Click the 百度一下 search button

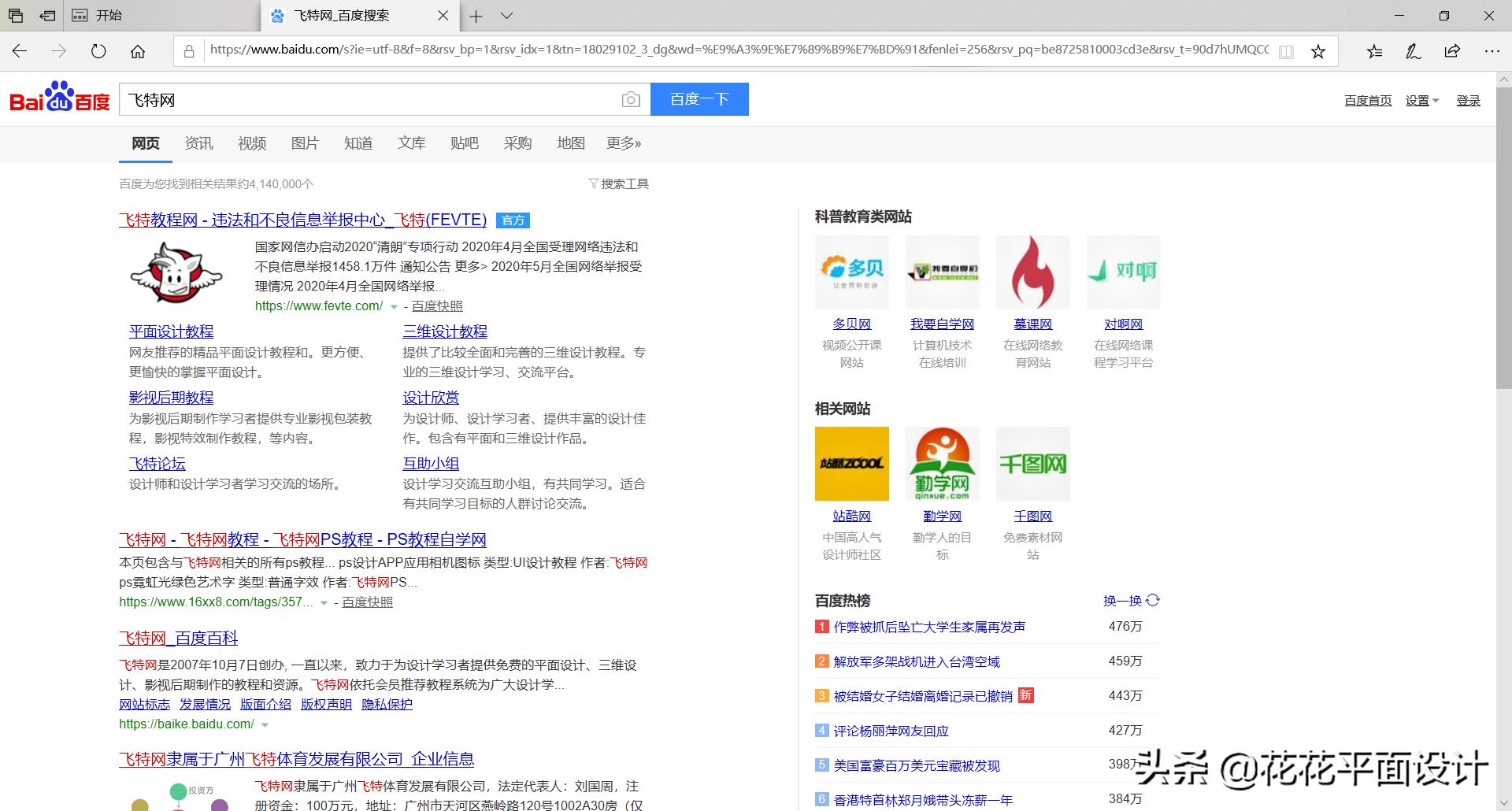699,99
